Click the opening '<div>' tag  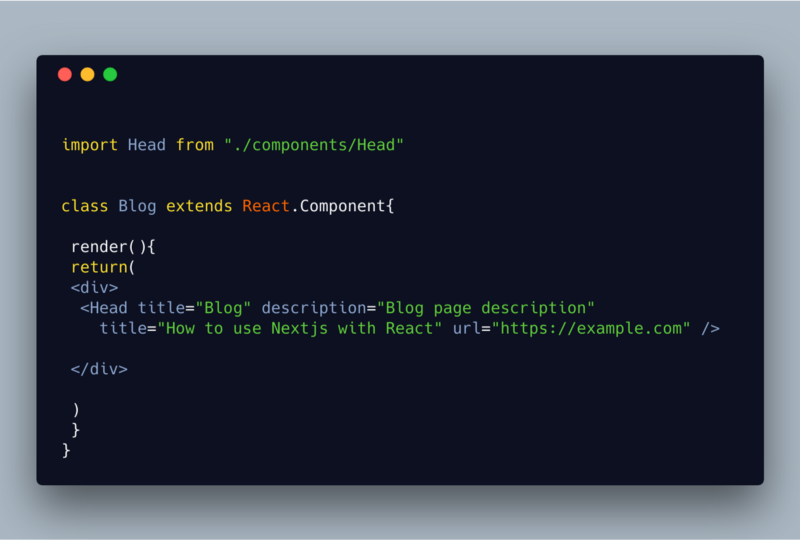click(94, 287)
